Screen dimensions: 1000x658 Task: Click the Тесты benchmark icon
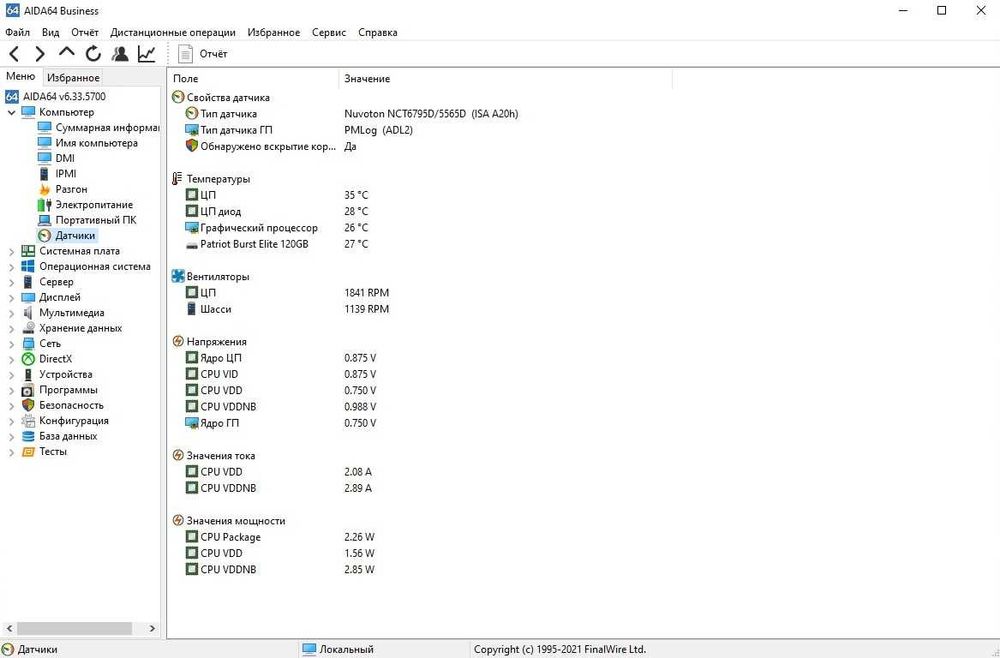[x=27, y=451]
